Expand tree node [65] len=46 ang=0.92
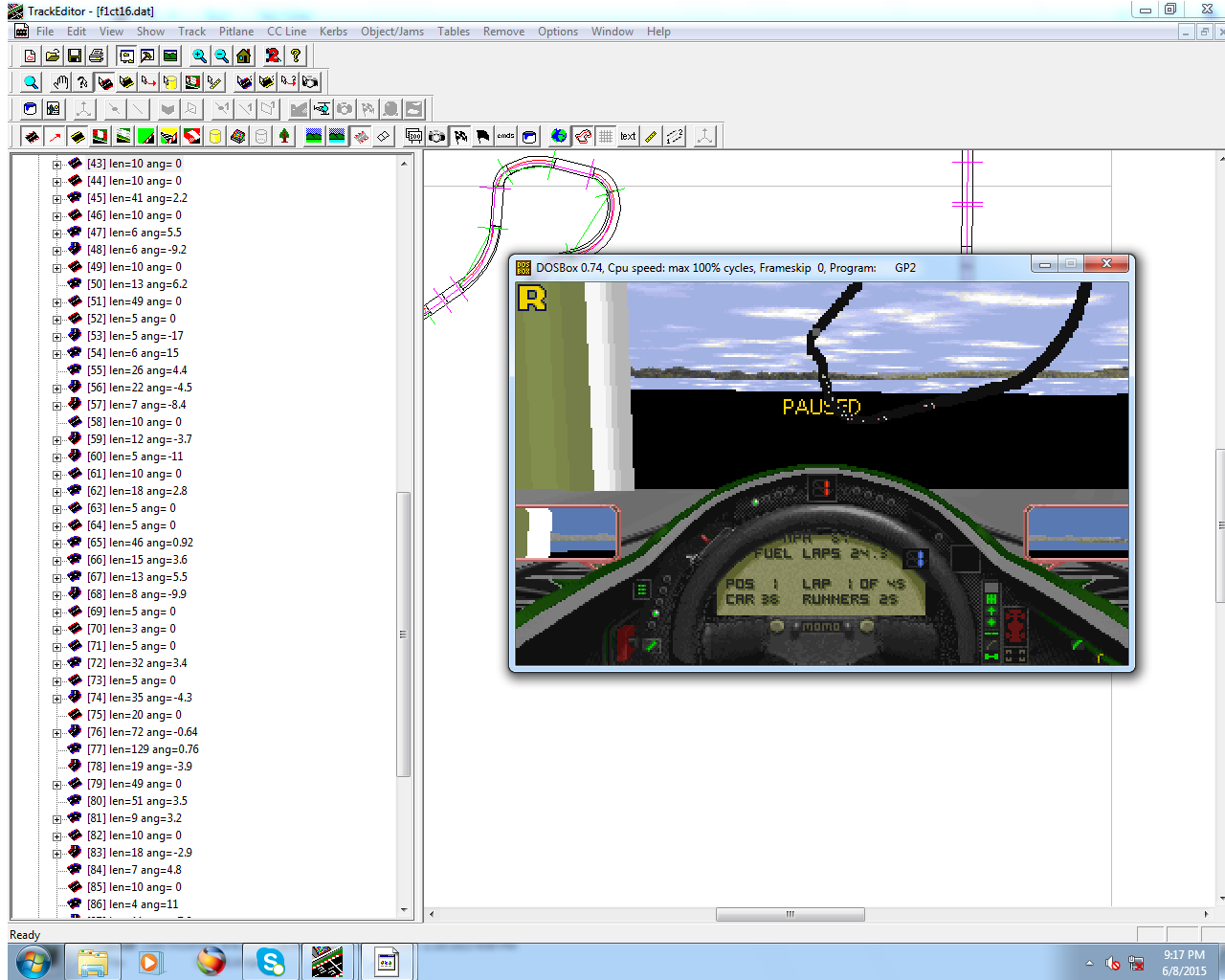Viewport: 1225px width, 980px height. pos(56,544)
